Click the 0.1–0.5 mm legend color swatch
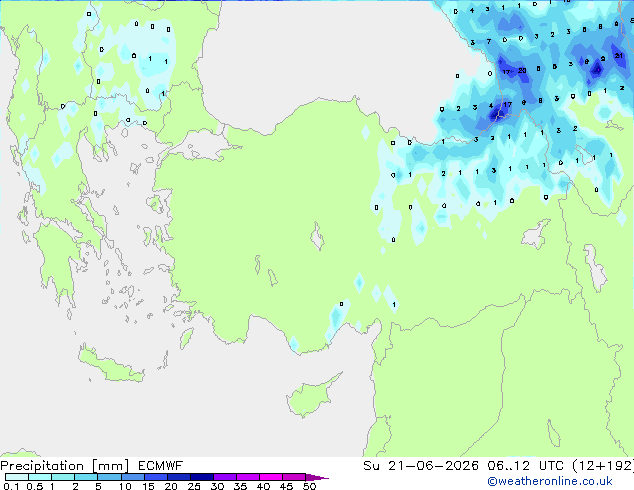Screen dimensions: 634x490 point(17,477)
